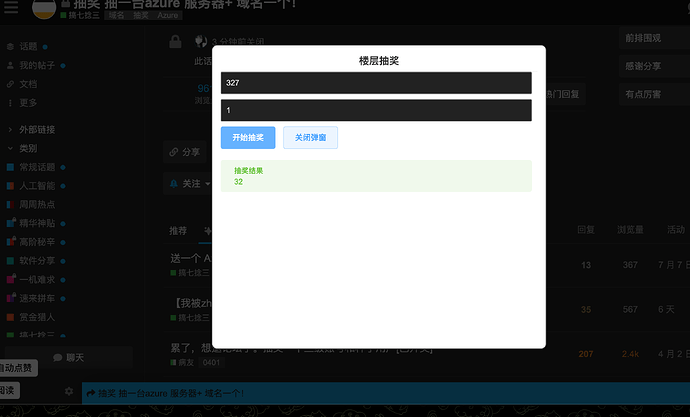The image size is (690, 417).
Task: Click the 0401 tag on last topic
Action: tap(211, 362)
